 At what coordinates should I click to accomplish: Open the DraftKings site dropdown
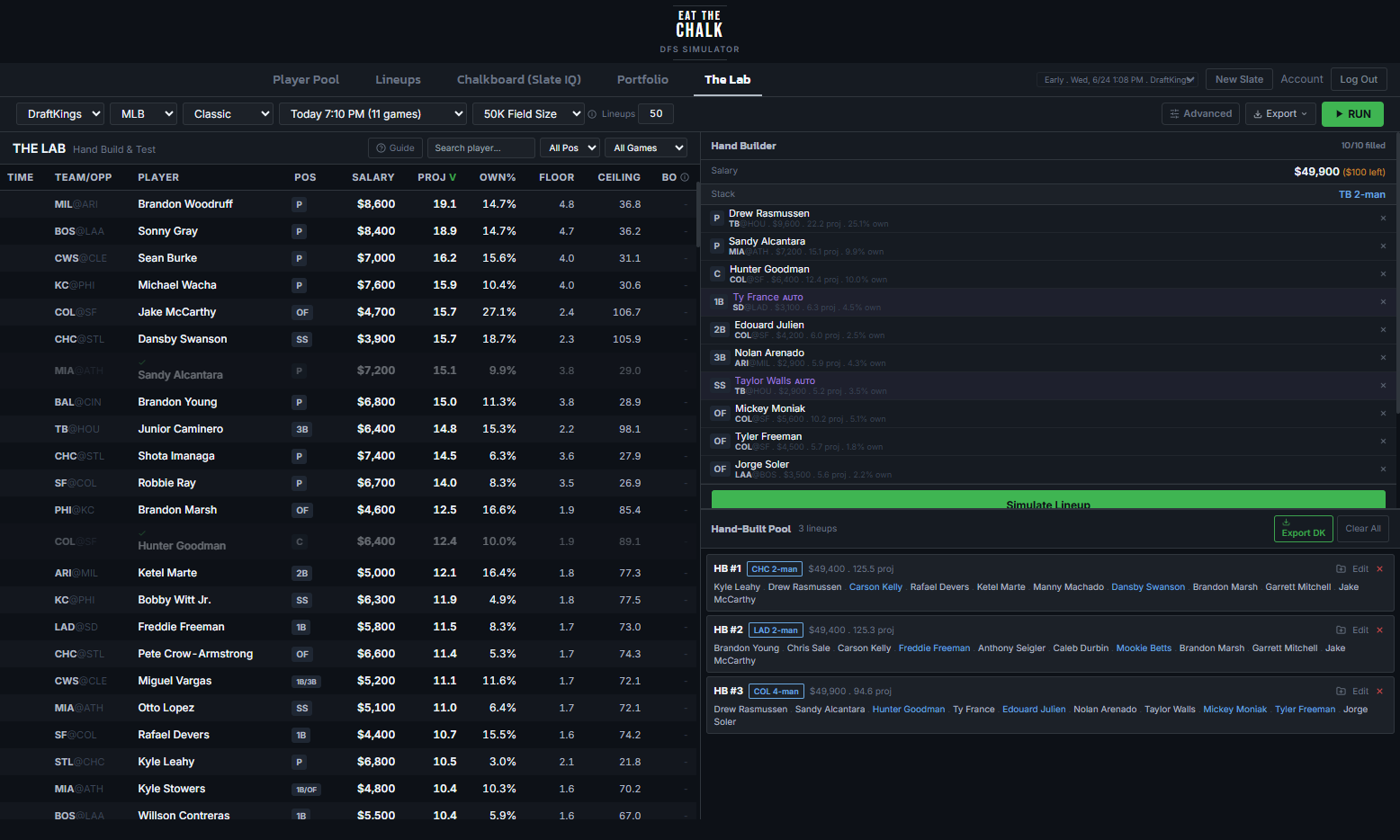(x=60, y=114)
